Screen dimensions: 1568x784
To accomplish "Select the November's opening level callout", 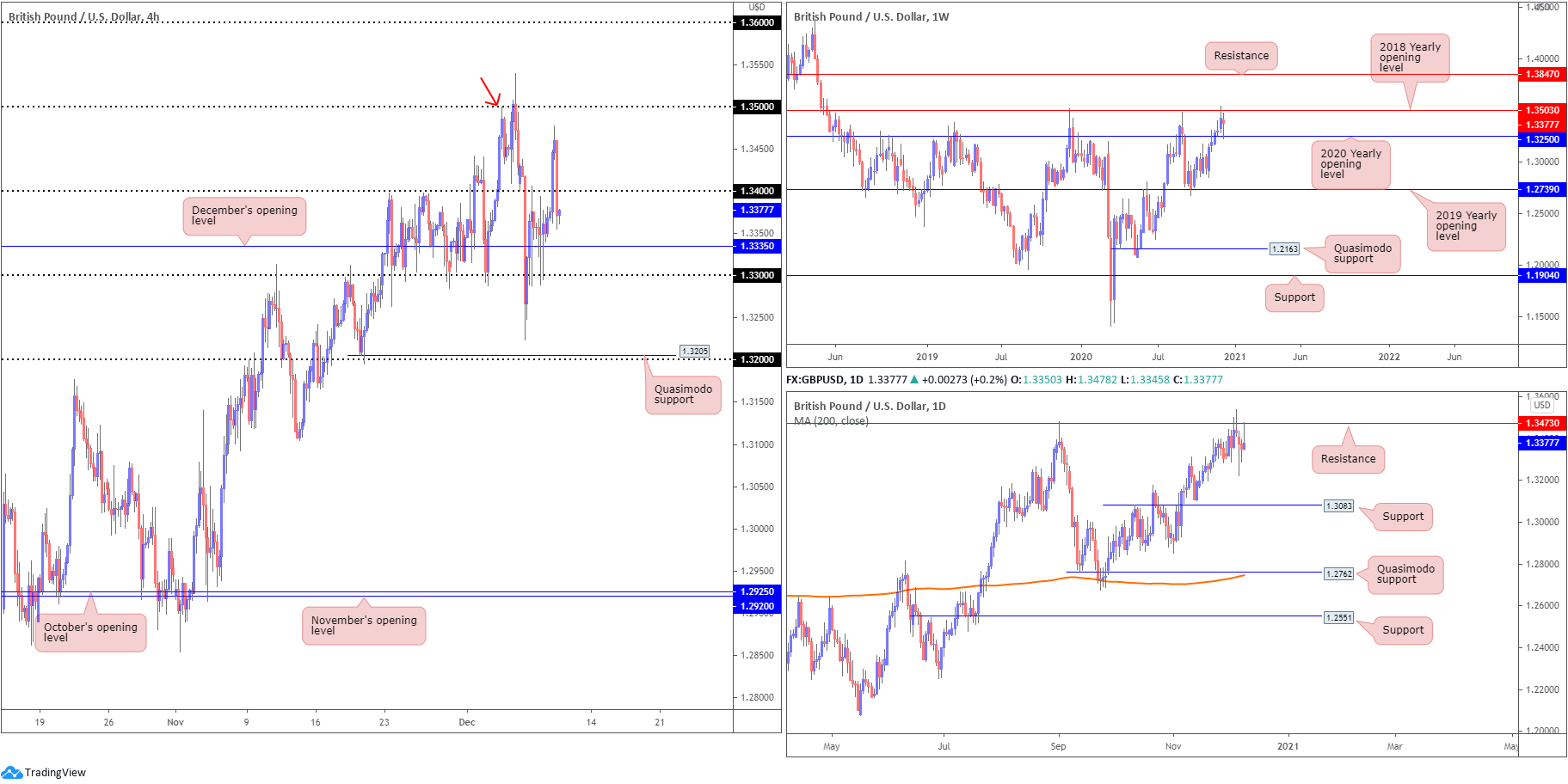I will point(363,626).
